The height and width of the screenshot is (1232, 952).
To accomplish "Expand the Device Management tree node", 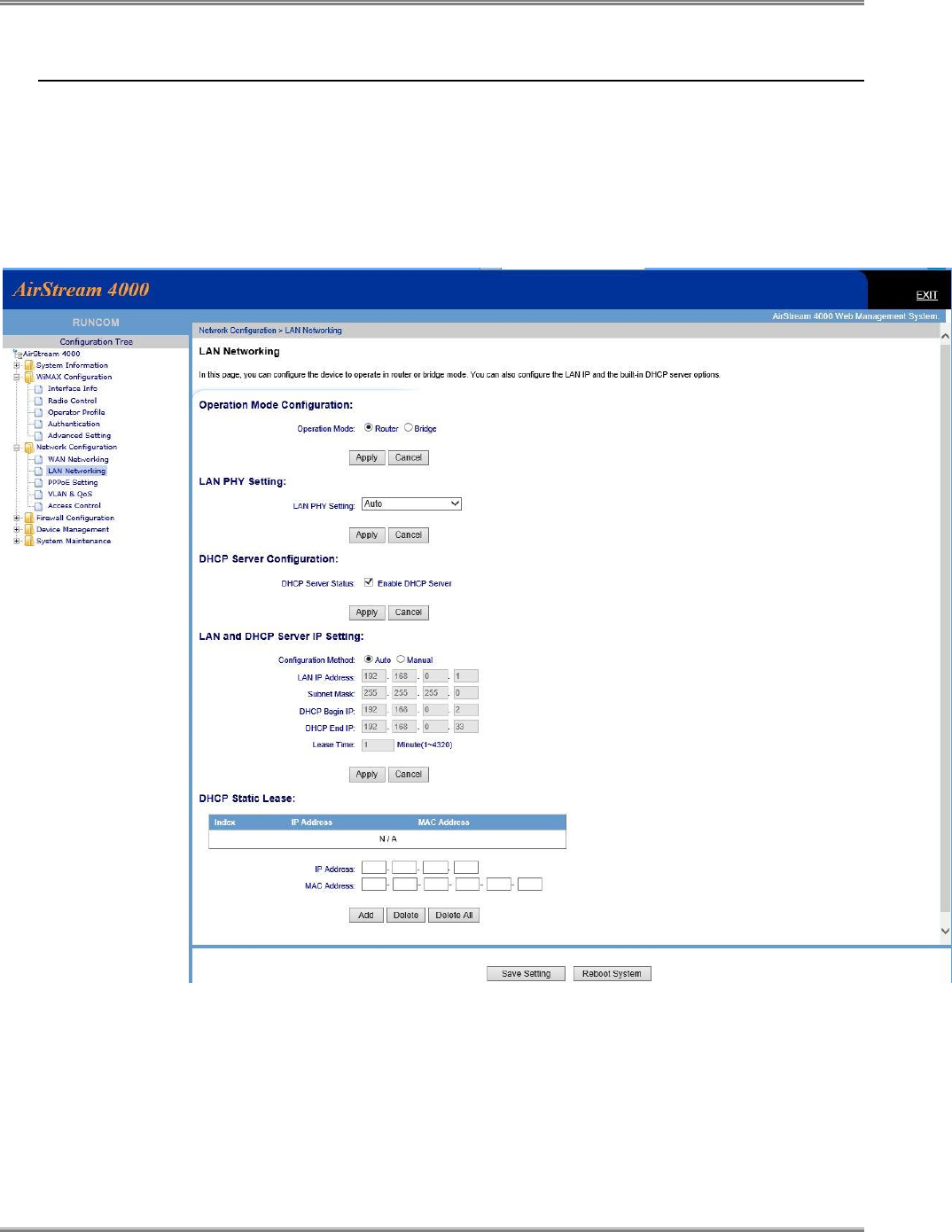I will pyautogui.click(x=17, y=529).
